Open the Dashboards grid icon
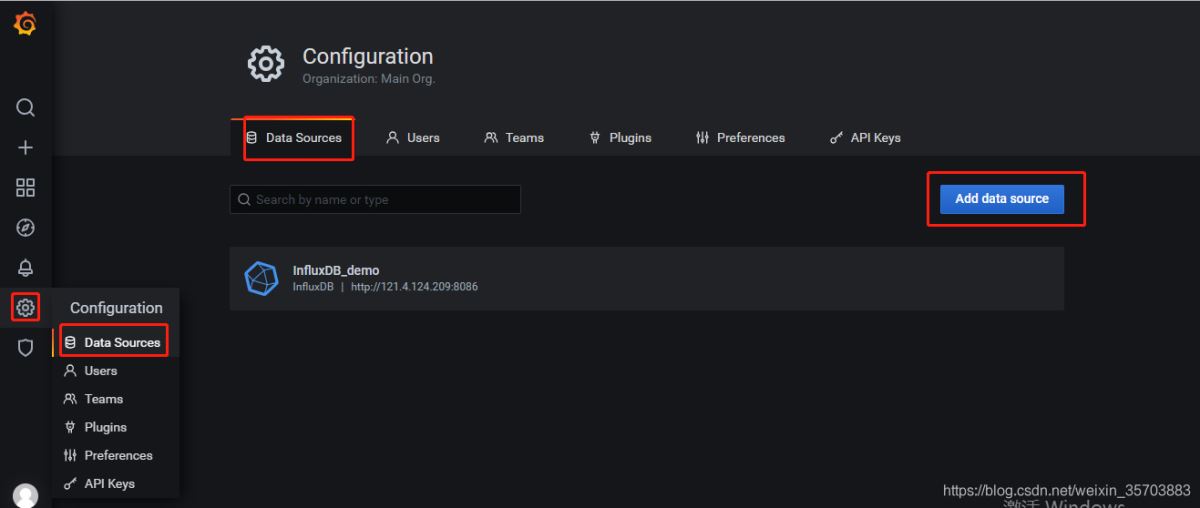Image resolution: width=1200 pixels, height=508 pixels. coord(26,188)
